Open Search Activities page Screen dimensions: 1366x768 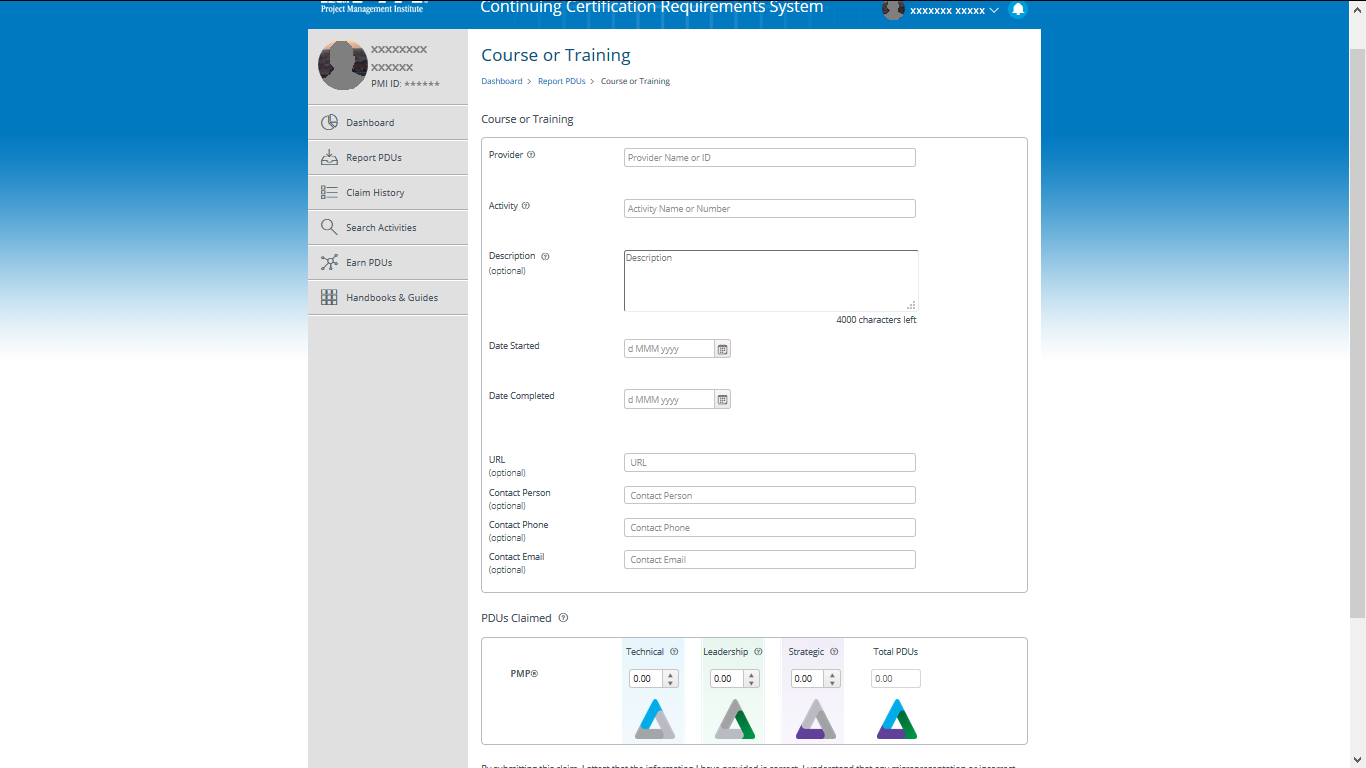pyautogui.click(x=387, y=227)
